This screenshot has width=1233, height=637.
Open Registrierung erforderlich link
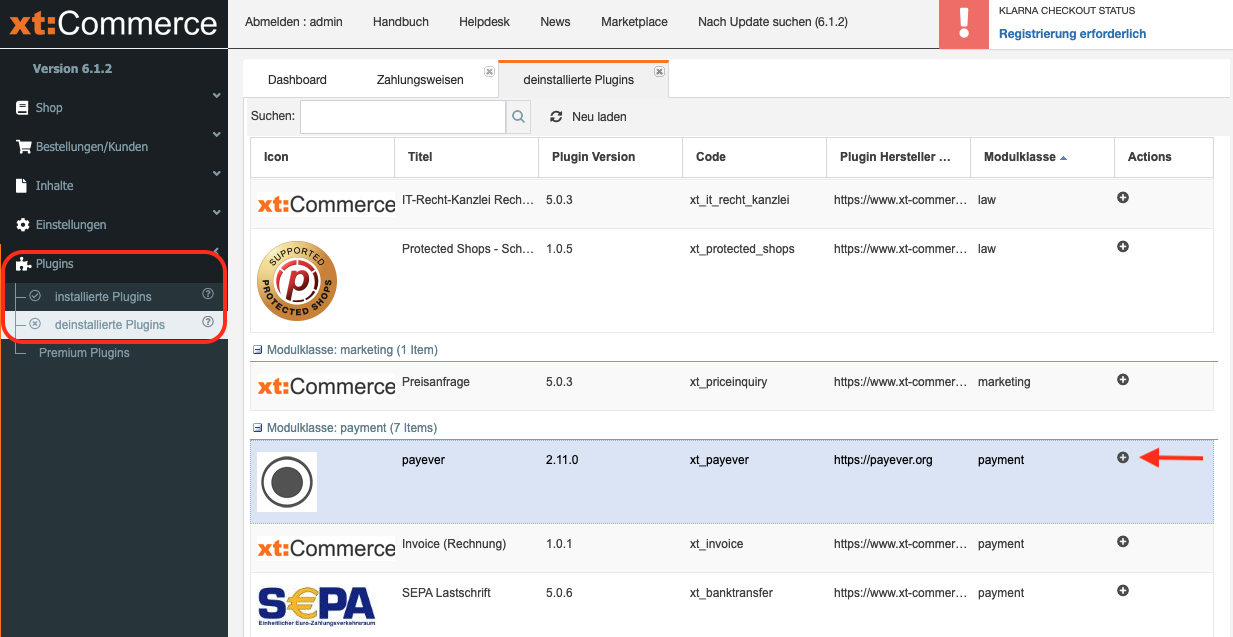1072,34
